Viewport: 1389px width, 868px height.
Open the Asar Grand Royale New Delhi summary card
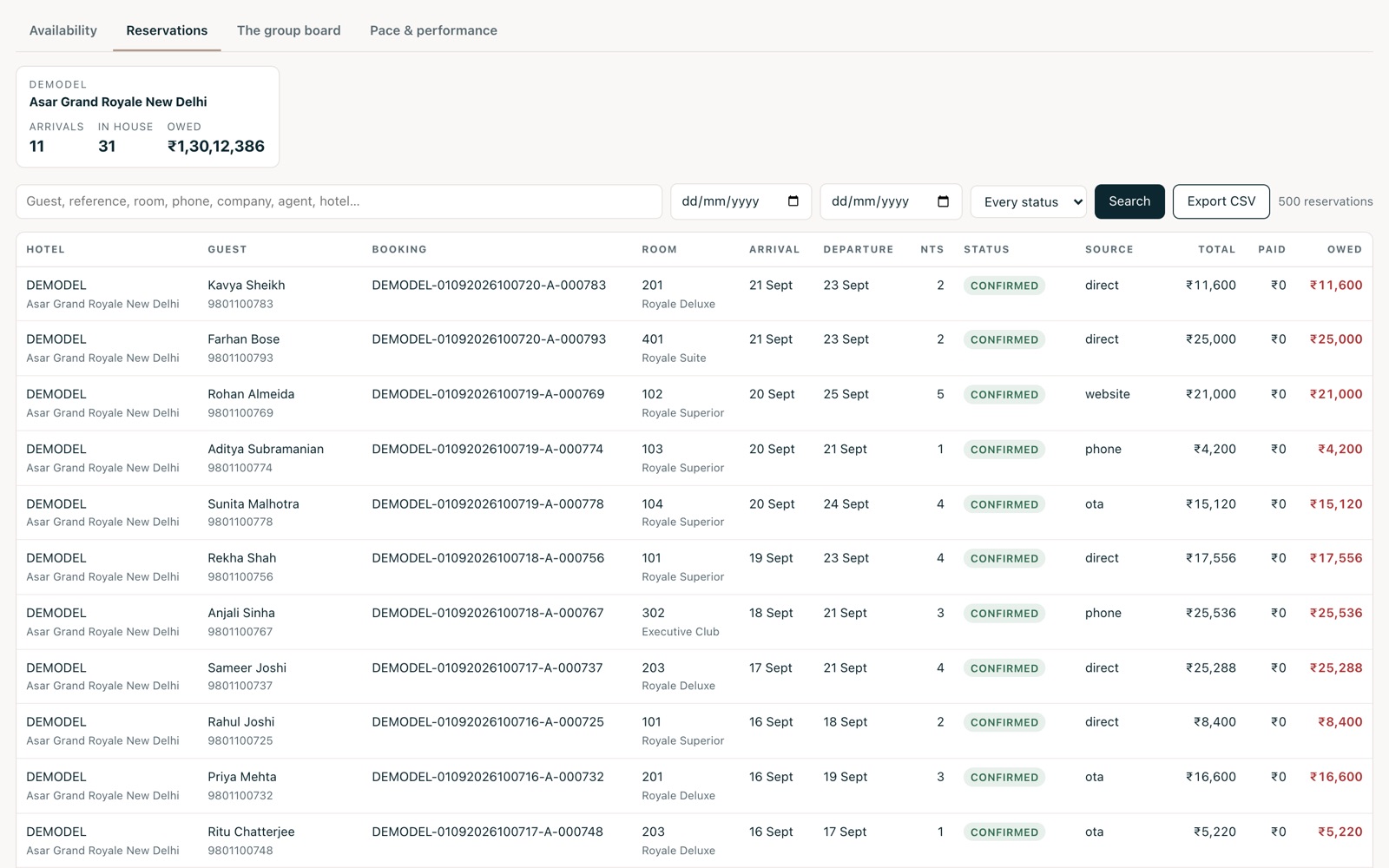[148, 117]
